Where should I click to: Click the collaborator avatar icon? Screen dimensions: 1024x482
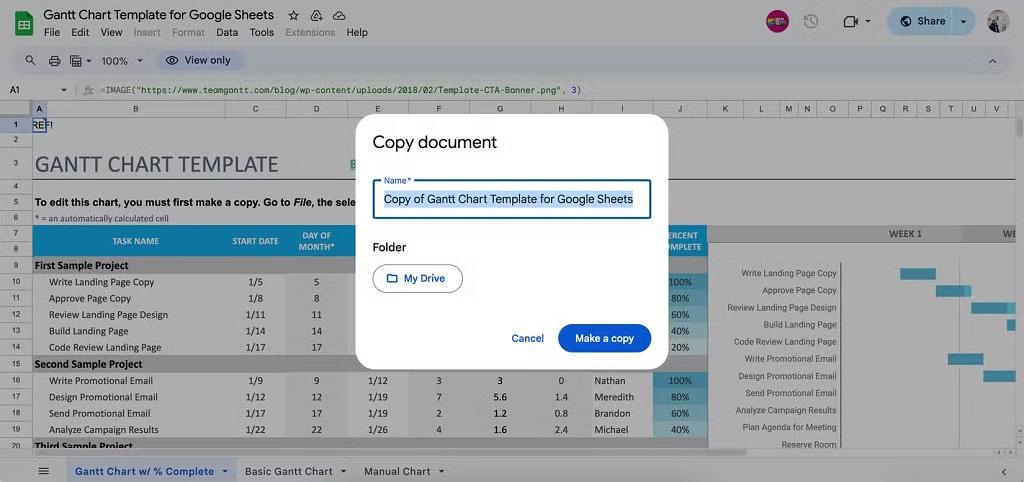[x=777, y=22]
